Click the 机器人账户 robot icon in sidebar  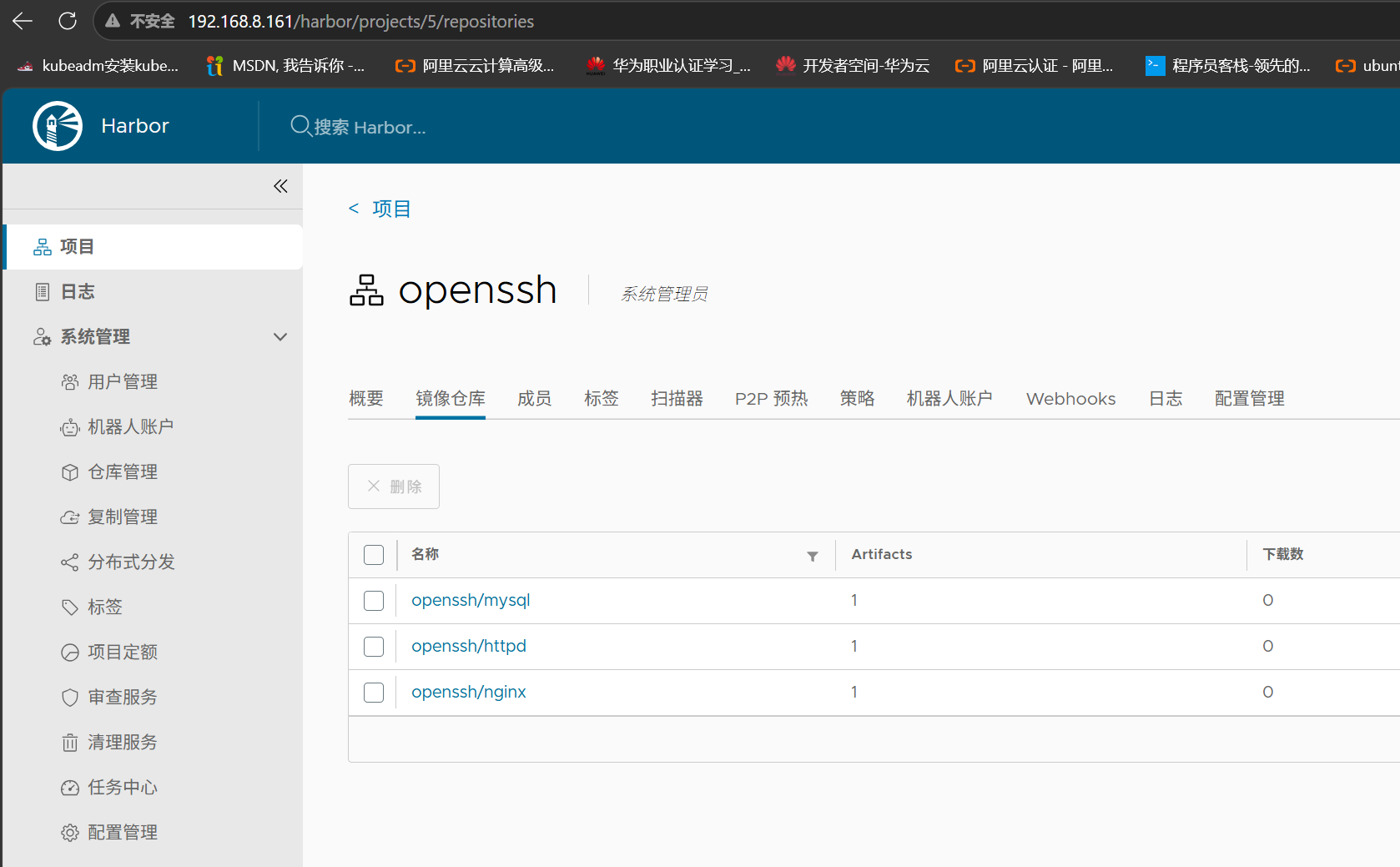(70, 427)
